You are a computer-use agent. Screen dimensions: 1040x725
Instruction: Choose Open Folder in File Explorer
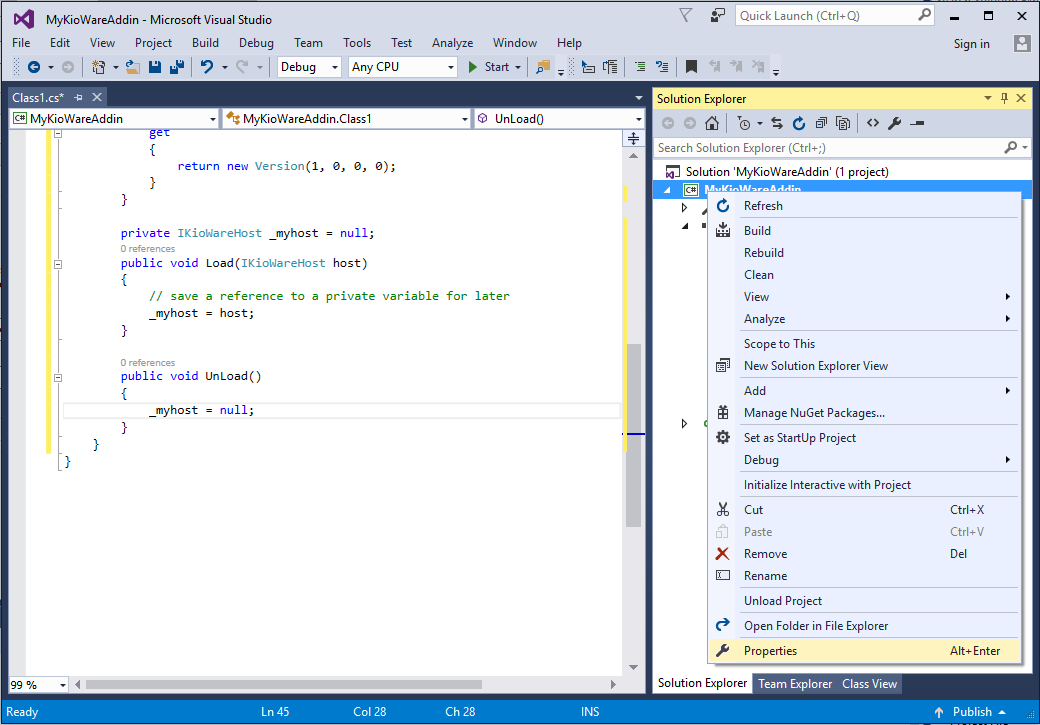[x=864, y=626]
